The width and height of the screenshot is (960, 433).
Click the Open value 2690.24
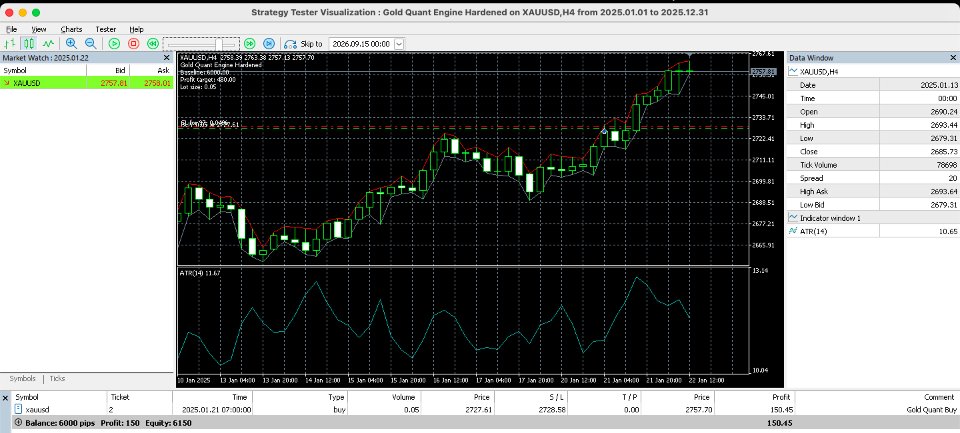(x=945, y=112)
